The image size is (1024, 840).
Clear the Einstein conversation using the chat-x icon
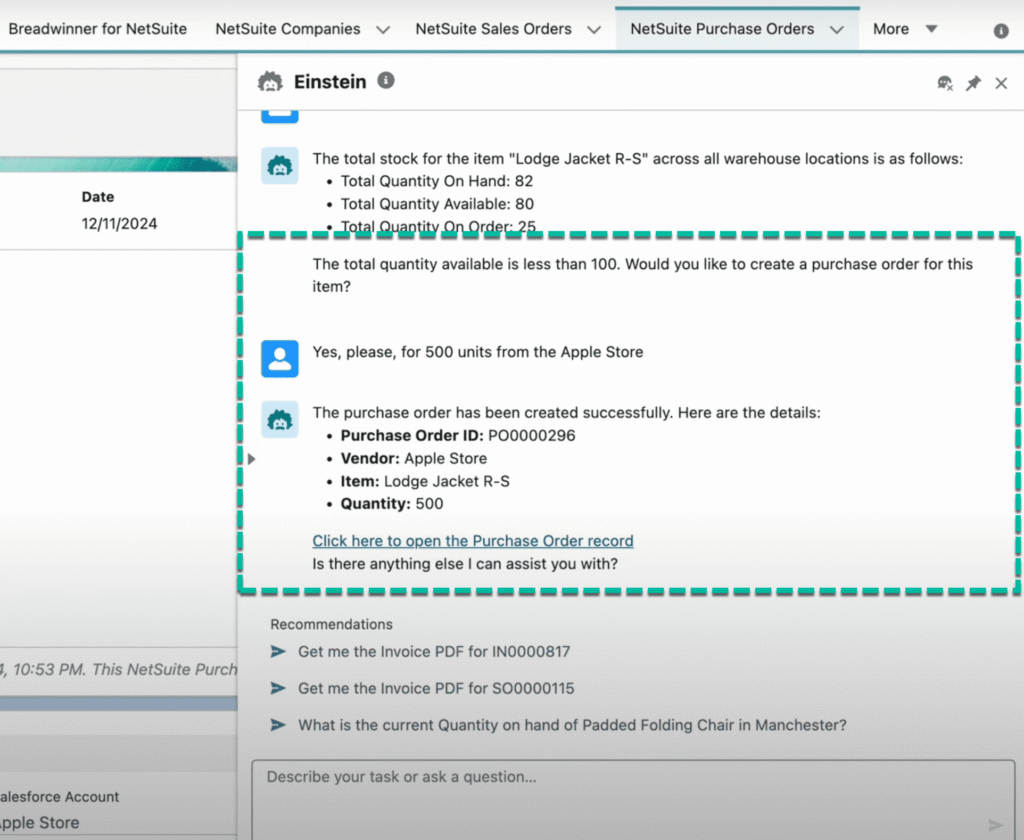[944, 83]
